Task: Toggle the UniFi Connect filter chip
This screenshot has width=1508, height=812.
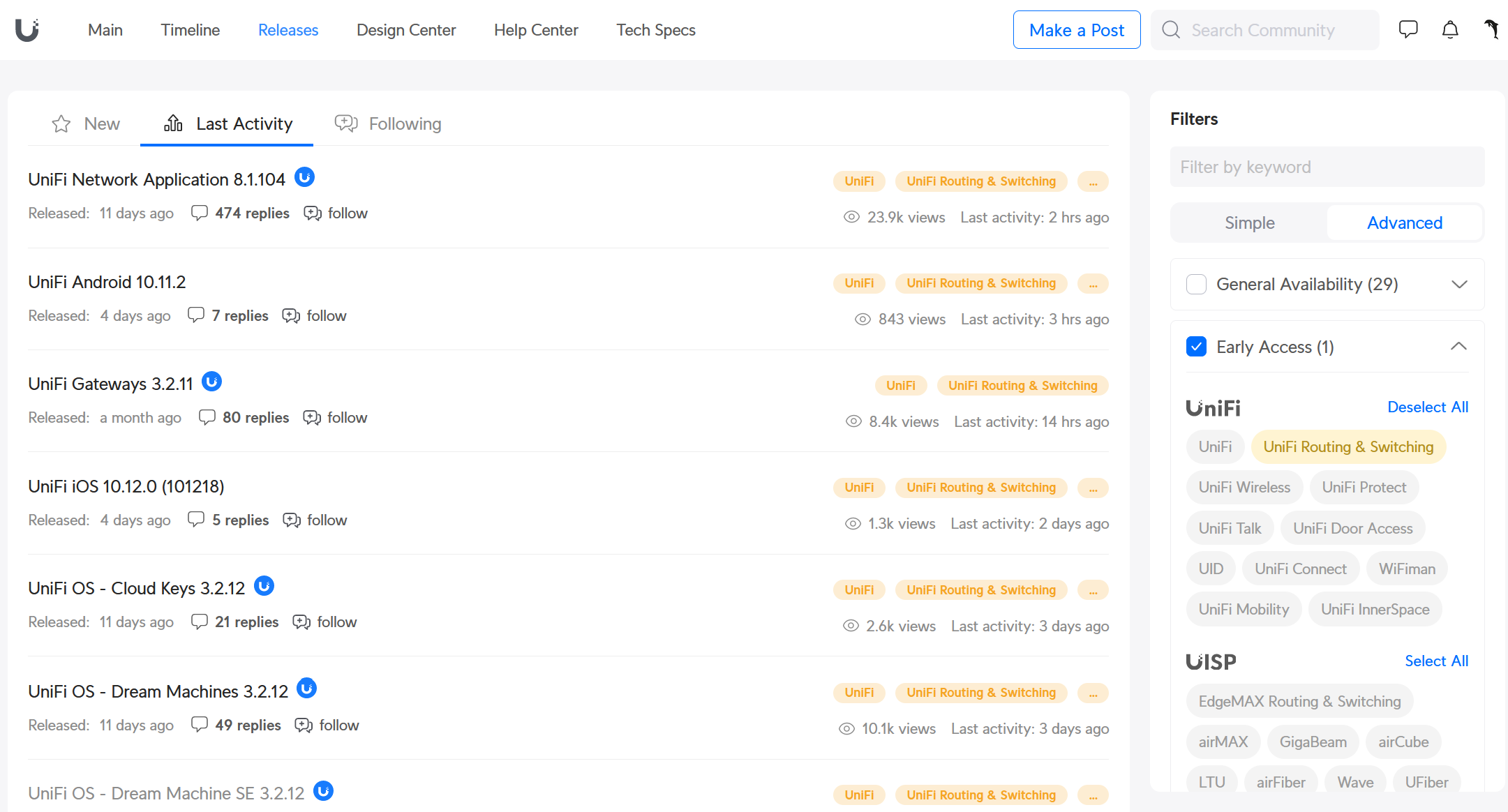Action: [x=1300, y=569]
